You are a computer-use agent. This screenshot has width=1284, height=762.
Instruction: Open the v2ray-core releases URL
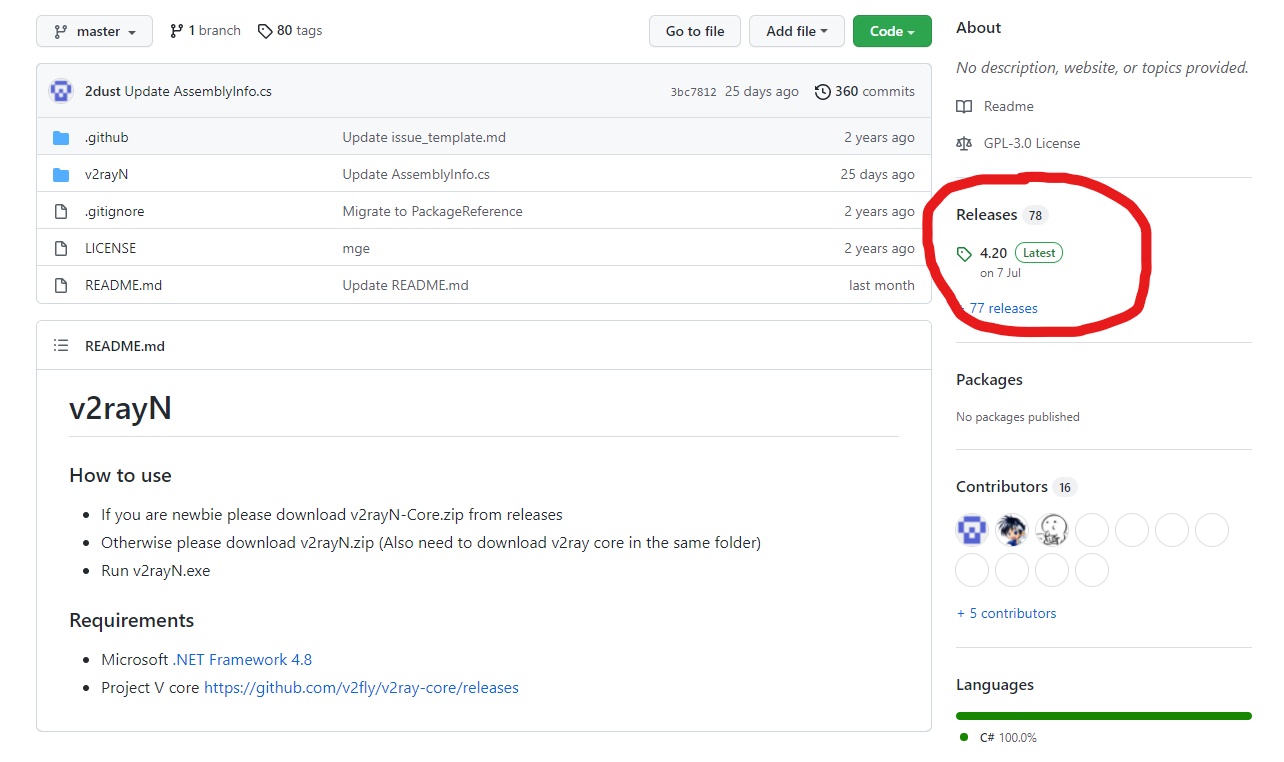tap(361, 687)
